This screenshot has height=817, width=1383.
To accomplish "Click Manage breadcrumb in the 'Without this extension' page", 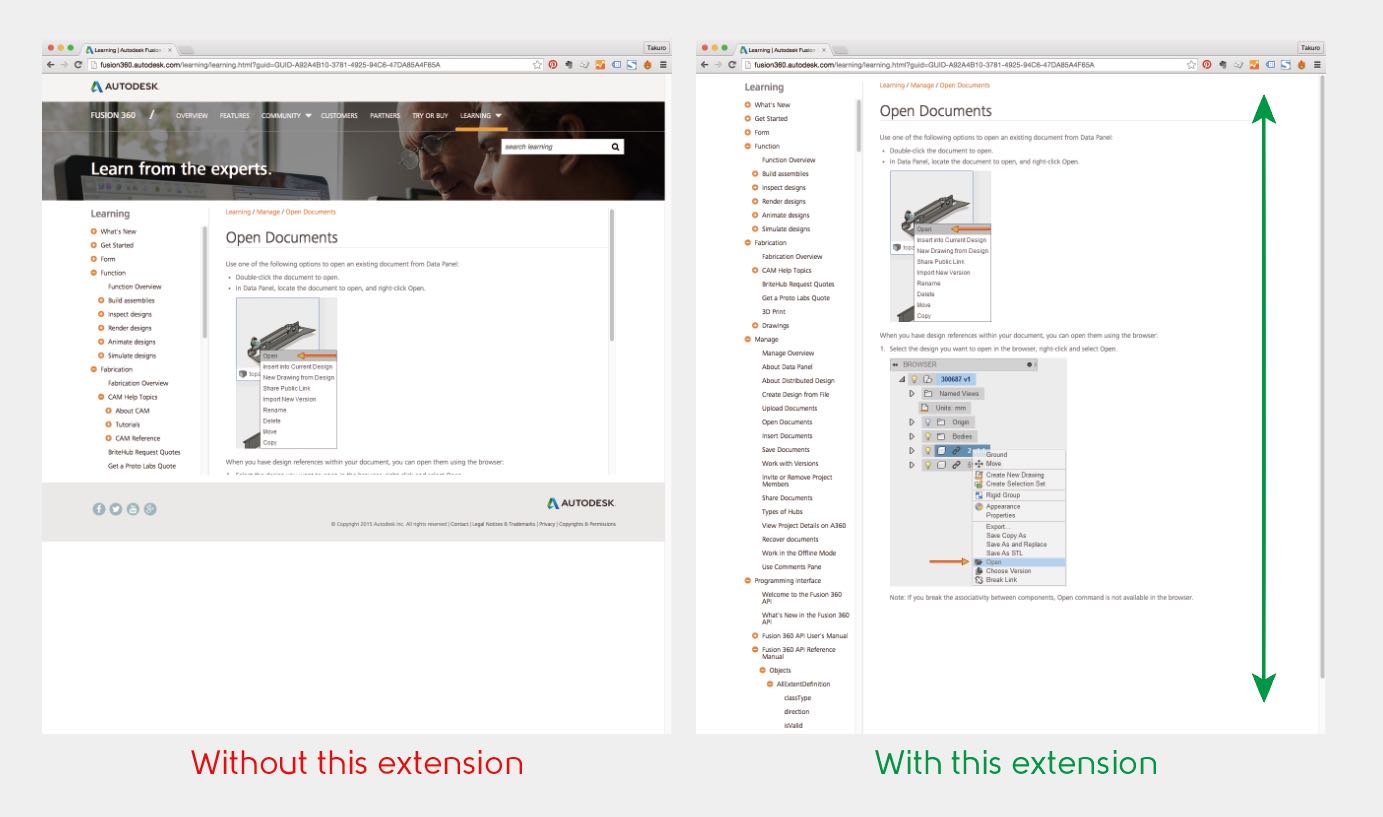I will (268, 212).
